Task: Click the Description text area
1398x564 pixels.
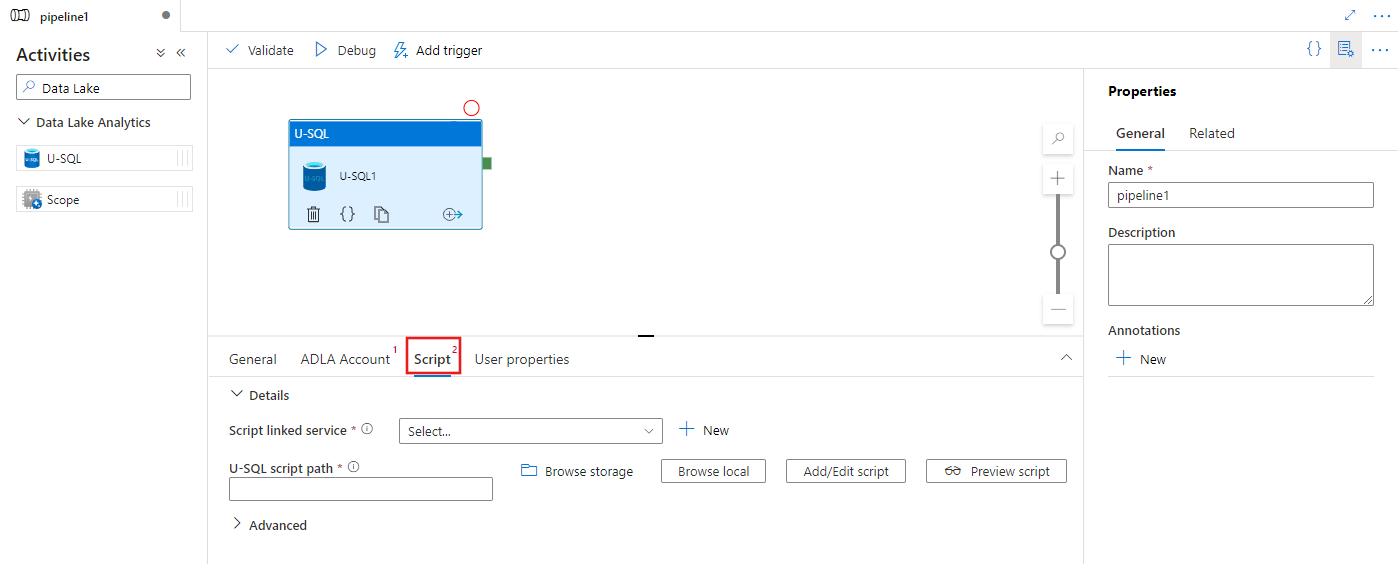Action: (1241, 275)
